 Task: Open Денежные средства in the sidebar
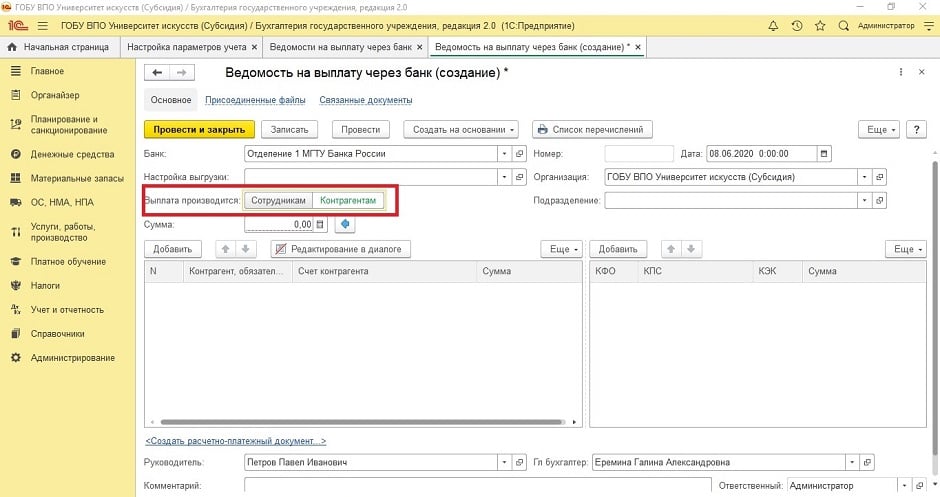(72, 154)
